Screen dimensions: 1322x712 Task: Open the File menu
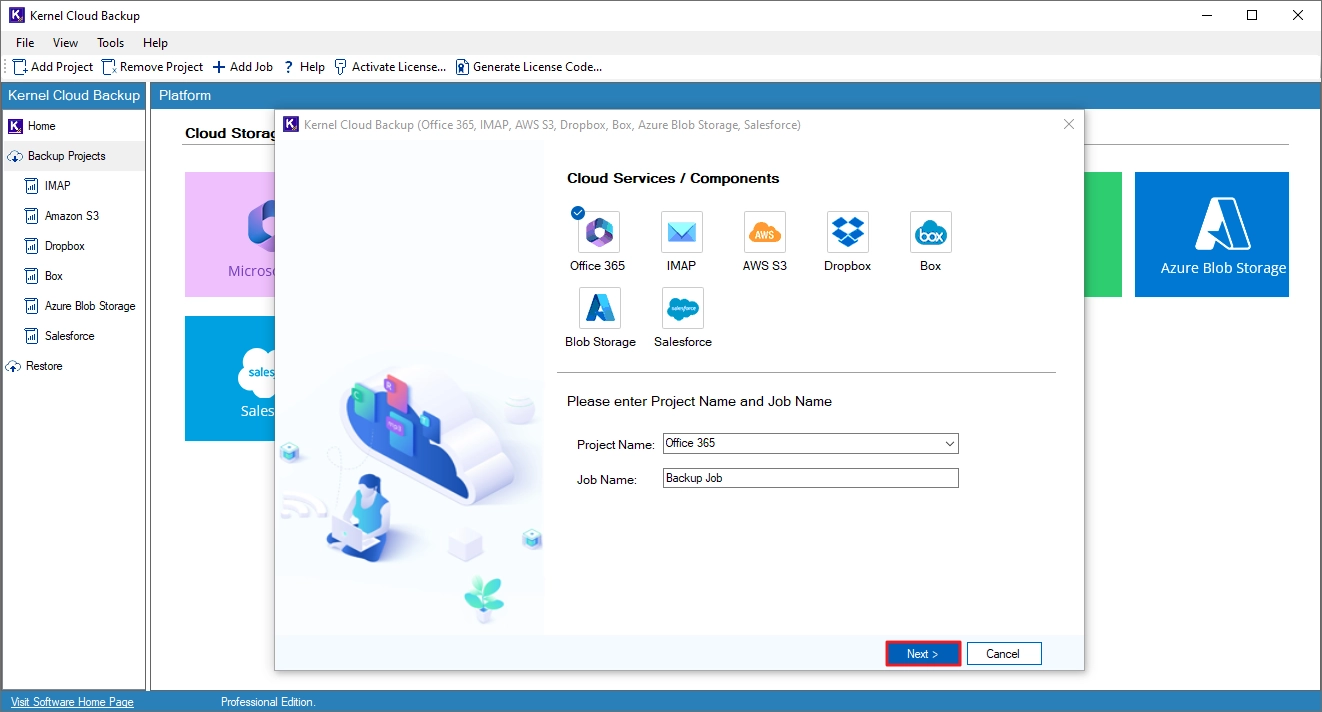pos(25,43)
